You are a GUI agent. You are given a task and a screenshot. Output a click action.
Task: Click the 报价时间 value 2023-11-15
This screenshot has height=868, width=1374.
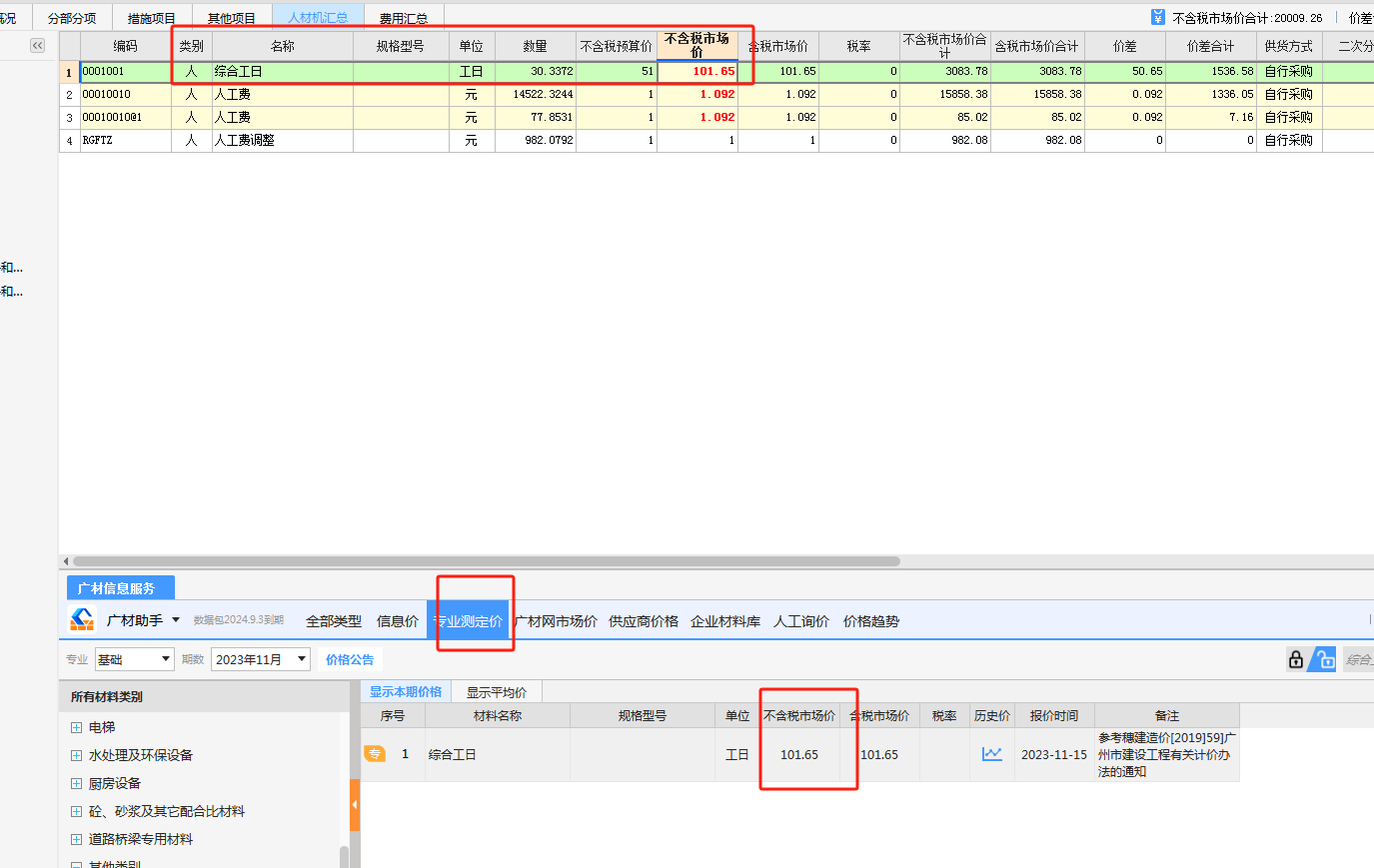pos(1054,754)
